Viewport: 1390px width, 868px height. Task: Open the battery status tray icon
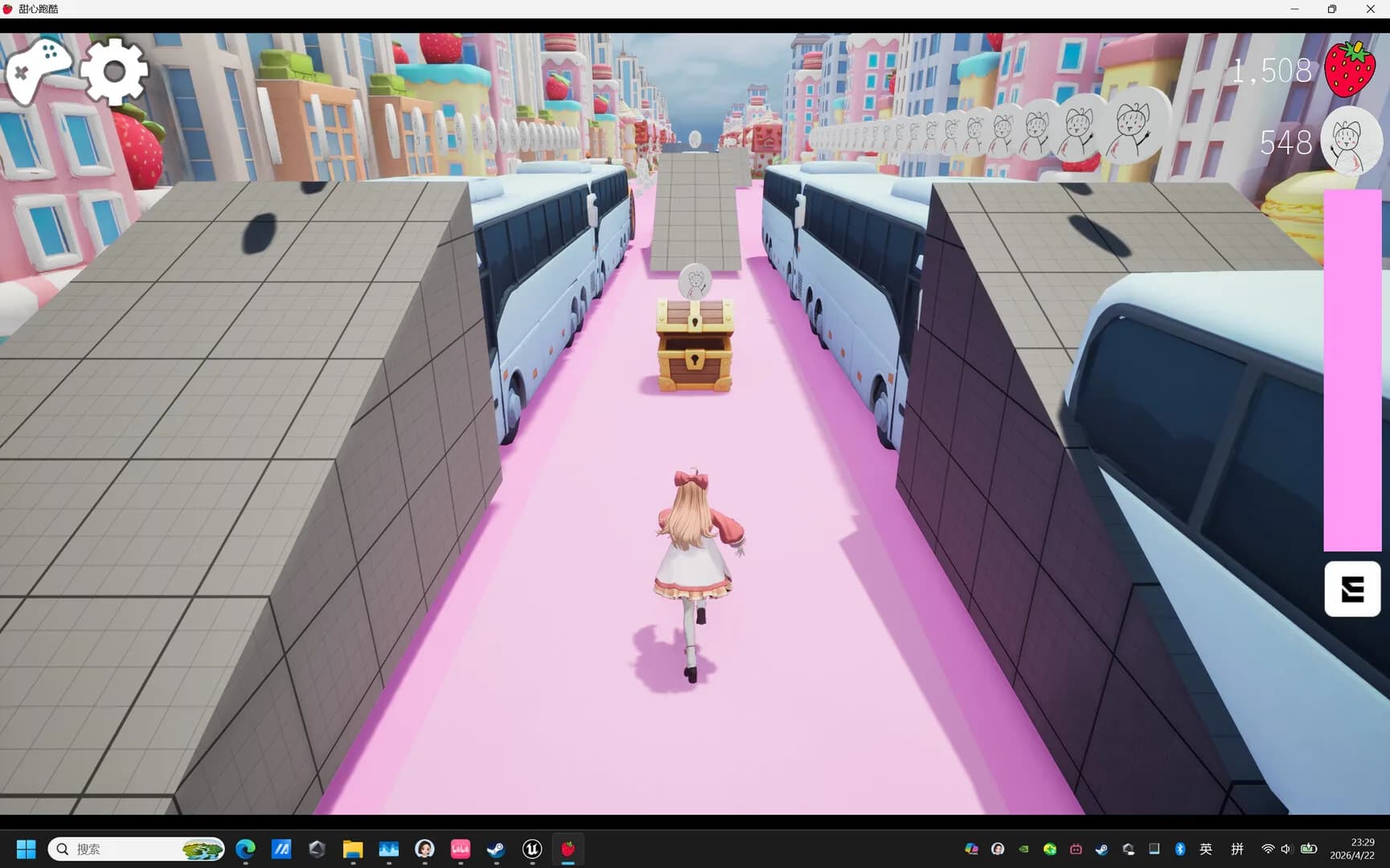pyautogui.click(x=1309, y=849)
